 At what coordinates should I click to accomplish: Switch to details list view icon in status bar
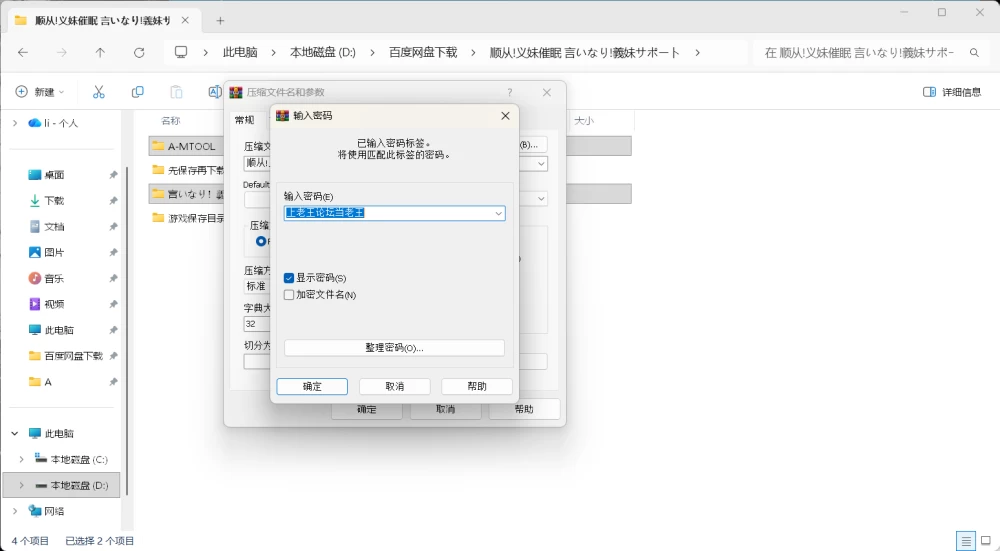coord(966,541)
